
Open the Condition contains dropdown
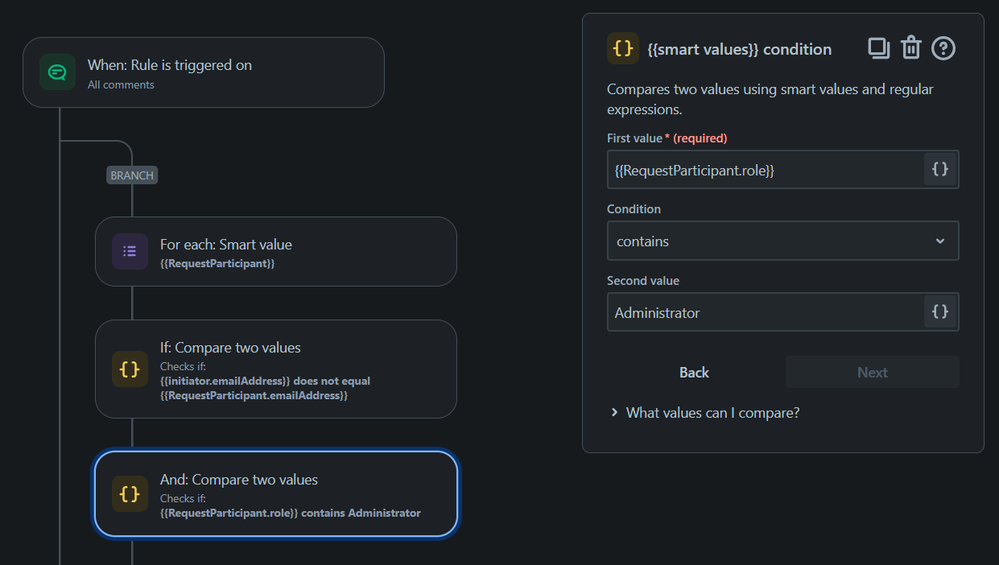[x=782, y=241]
